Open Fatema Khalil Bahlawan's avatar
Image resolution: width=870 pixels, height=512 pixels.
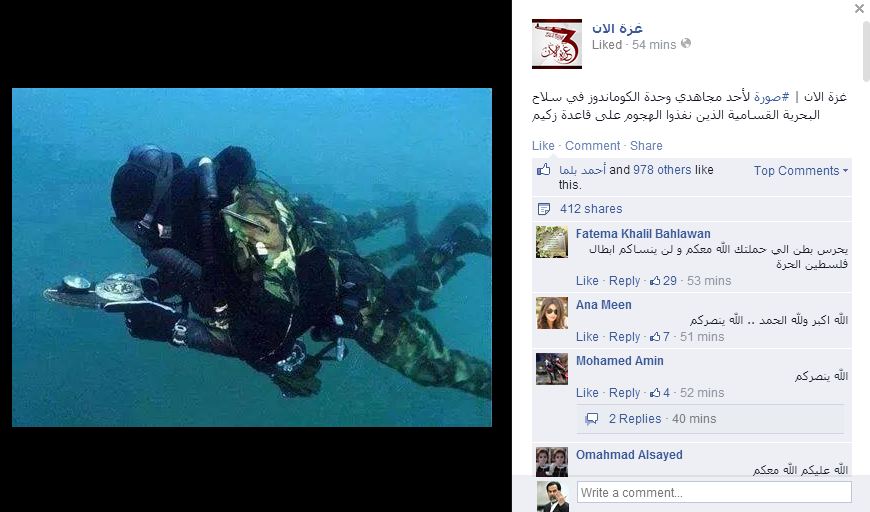coord(552,242)
